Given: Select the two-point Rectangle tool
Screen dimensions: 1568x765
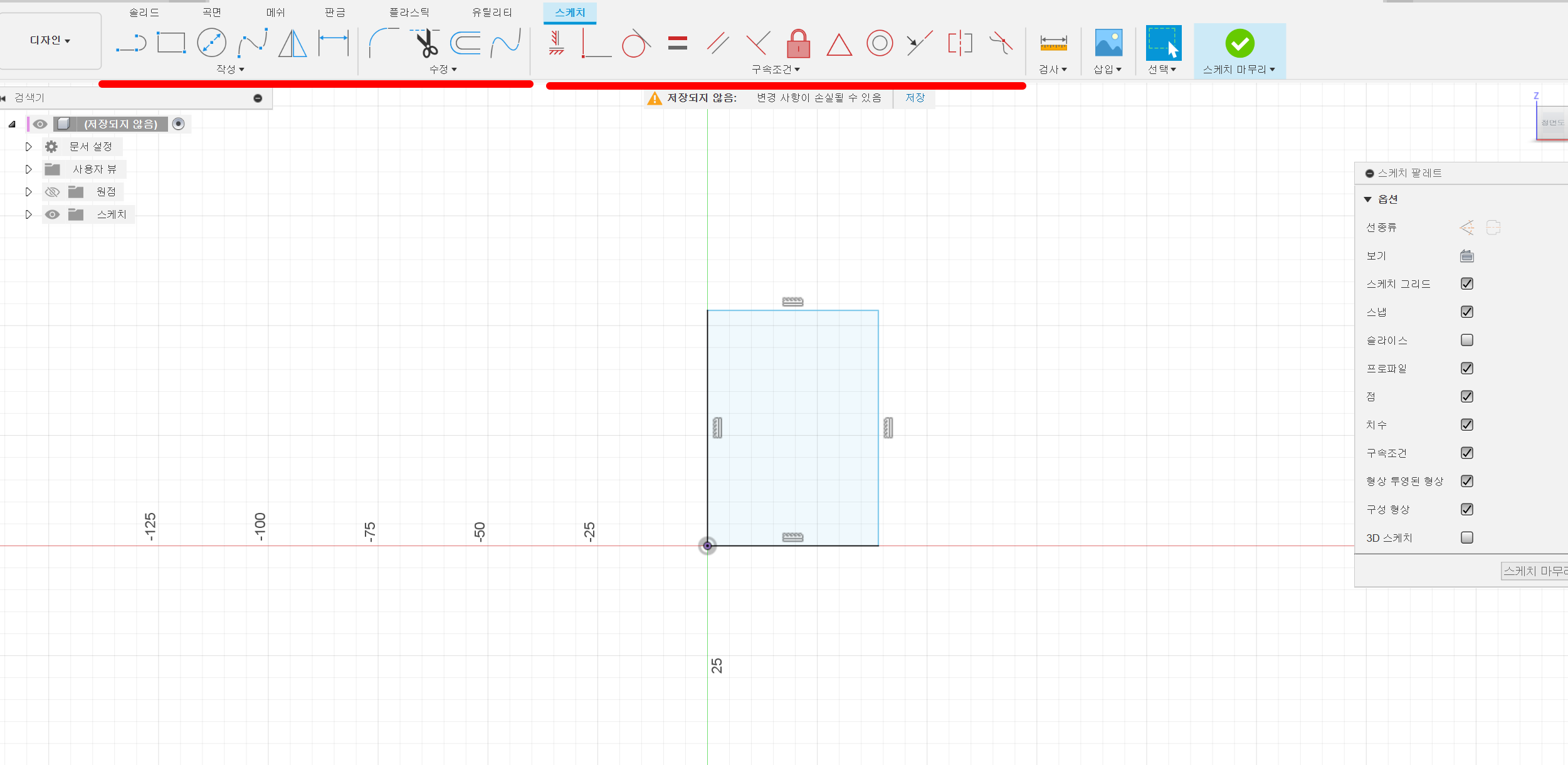Looking at the screenshot, I should [171, 43].
